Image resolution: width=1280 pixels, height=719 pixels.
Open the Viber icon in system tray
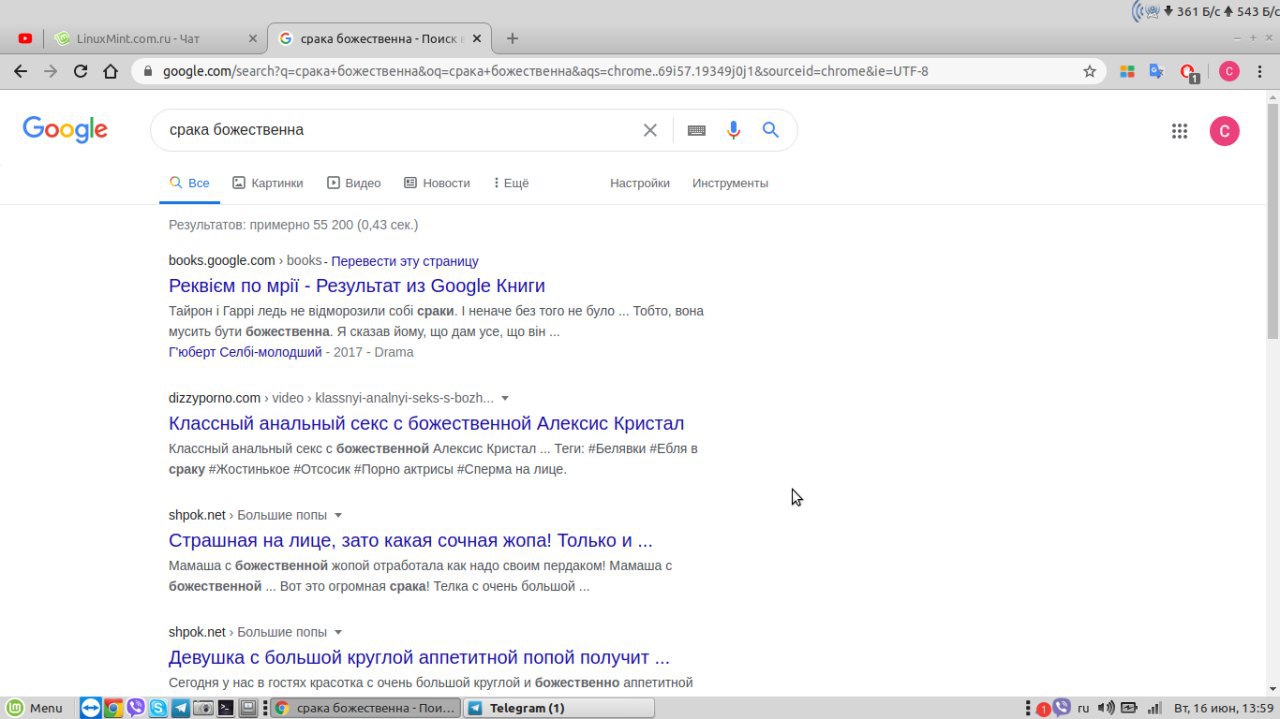[1062, 707]
